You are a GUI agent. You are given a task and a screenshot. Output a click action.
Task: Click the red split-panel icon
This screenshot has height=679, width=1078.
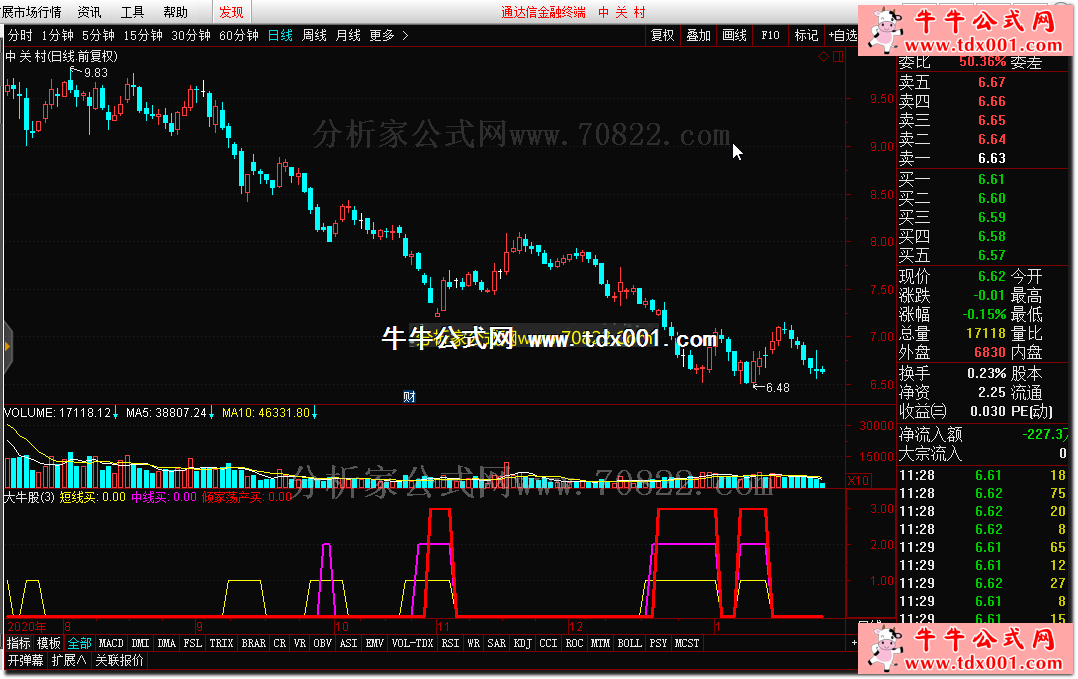(838, 57)
